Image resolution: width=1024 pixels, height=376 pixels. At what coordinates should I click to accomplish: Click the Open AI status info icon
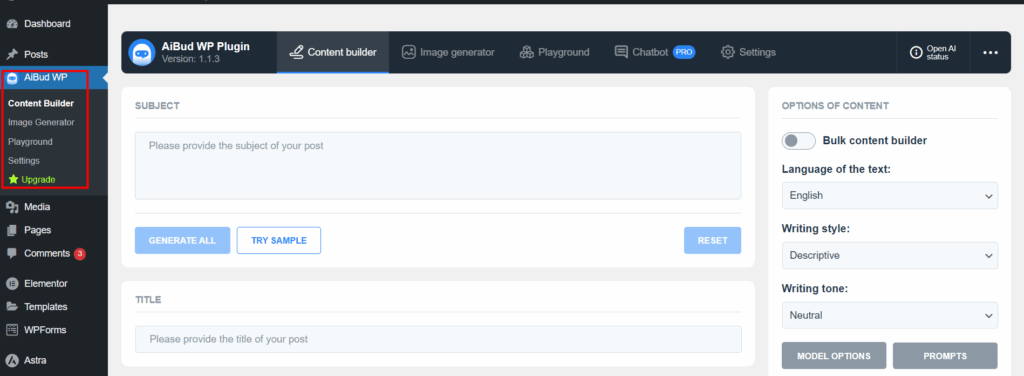click(916, 53)
